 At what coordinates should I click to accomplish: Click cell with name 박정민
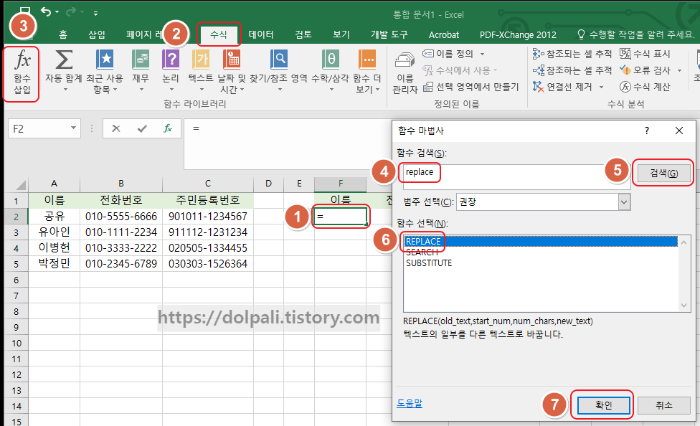tap(54, 263)
